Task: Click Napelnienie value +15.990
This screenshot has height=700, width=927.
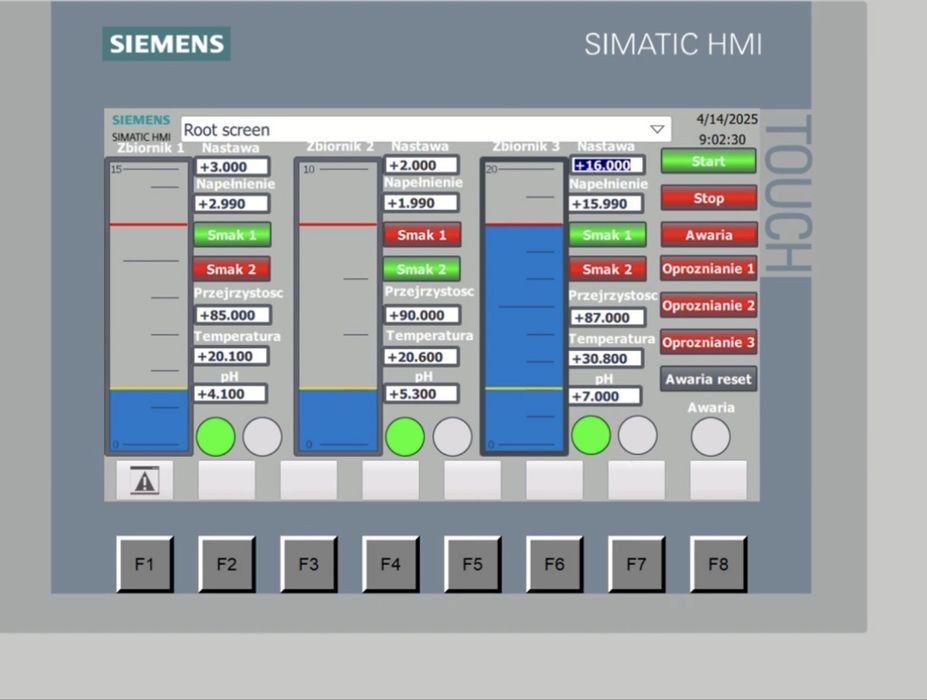Action: coord(606,204)
